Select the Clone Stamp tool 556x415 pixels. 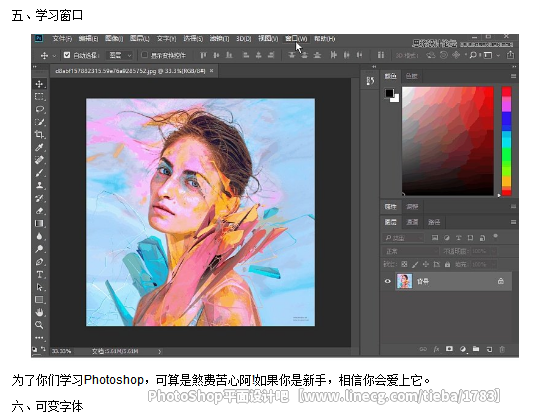pos(39,185)
